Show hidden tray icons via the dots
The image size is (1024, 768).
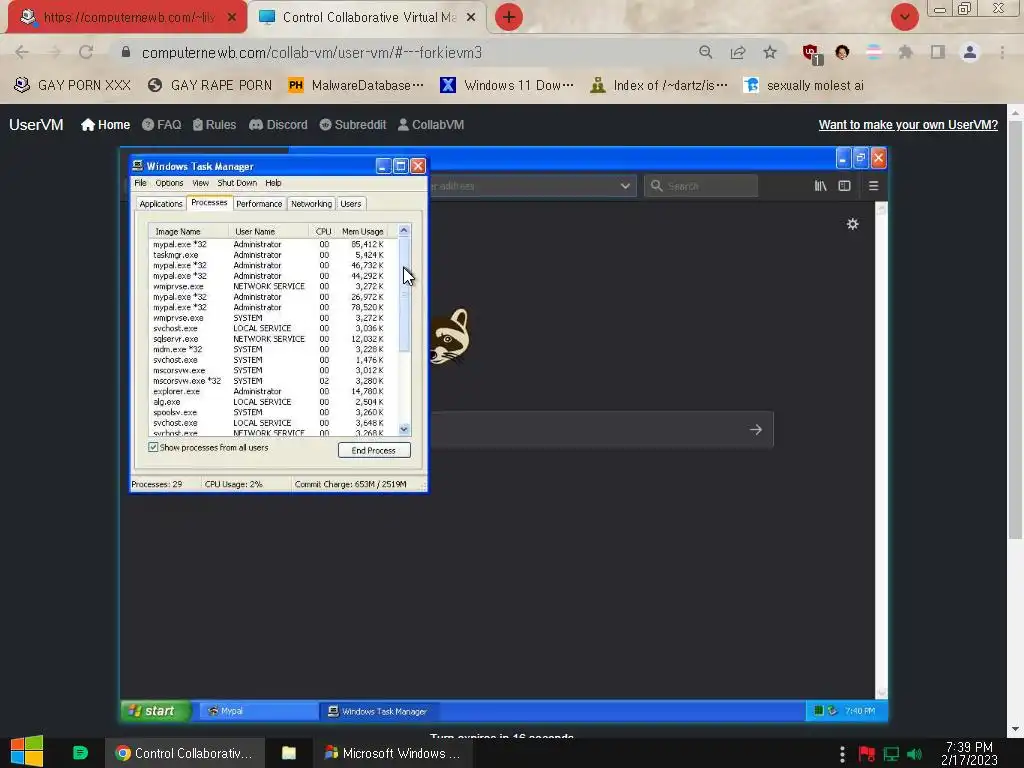coord(842,754)
